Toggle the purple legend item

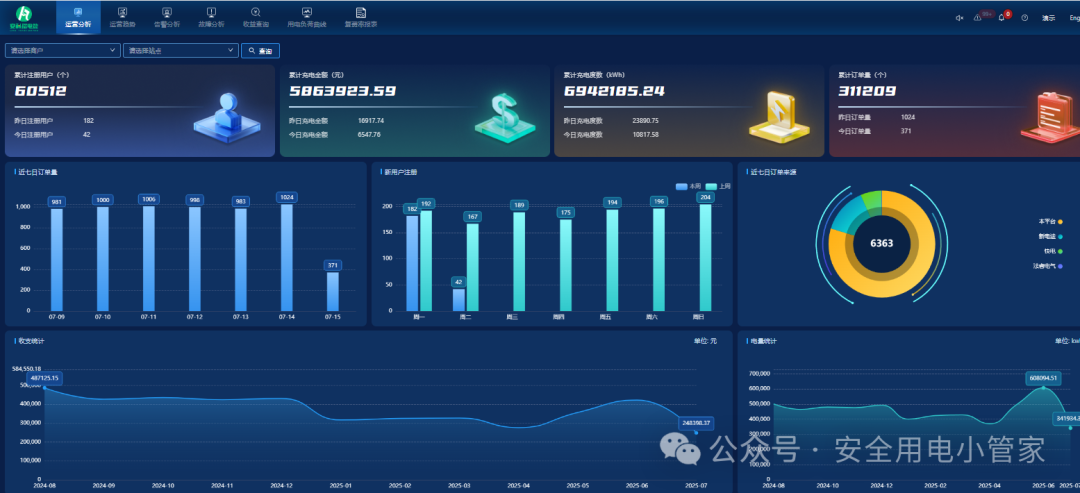1048,265
